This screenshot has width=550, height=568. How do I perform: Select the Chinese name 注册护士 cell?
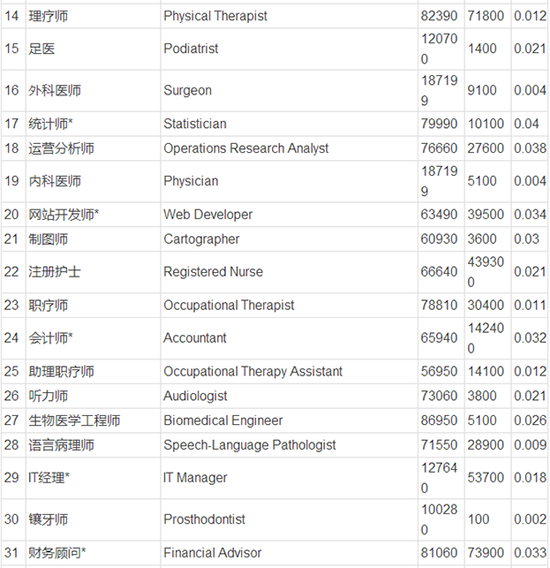point(93,272)
